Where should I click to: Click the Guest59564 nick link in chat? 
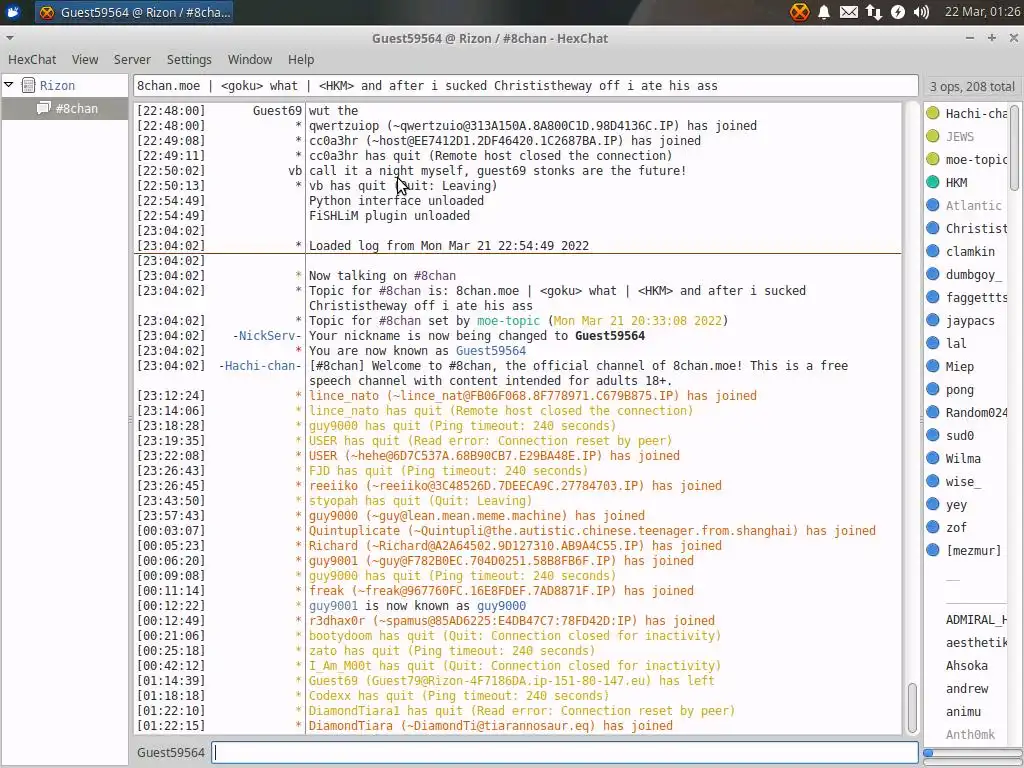coord(490,351)
